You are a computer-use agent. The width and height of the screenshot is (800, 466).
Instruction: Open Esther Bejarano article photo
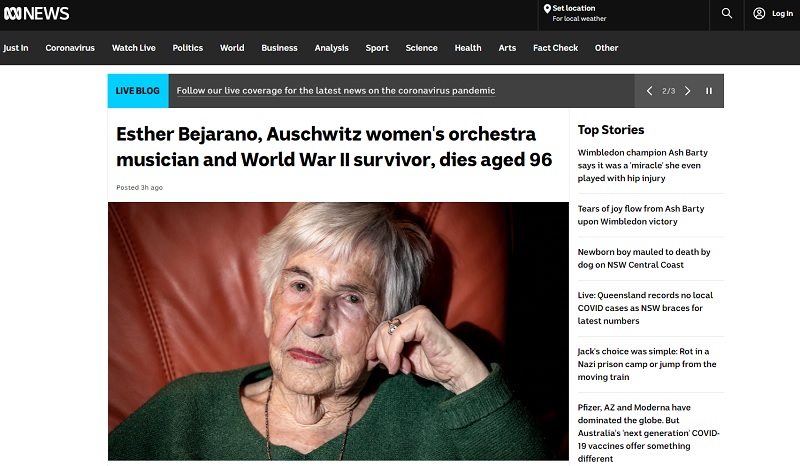338,331
